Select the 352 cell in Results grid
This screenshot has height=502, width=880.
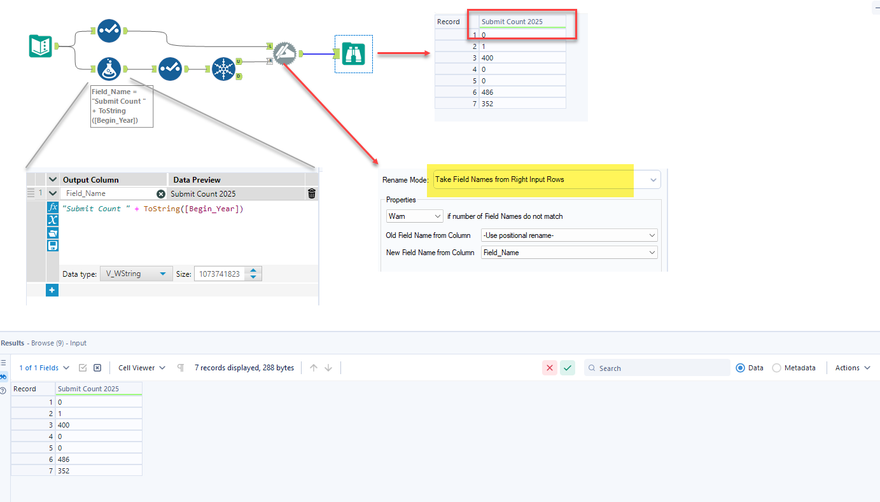pyautogui.click(x=98, y=471)
